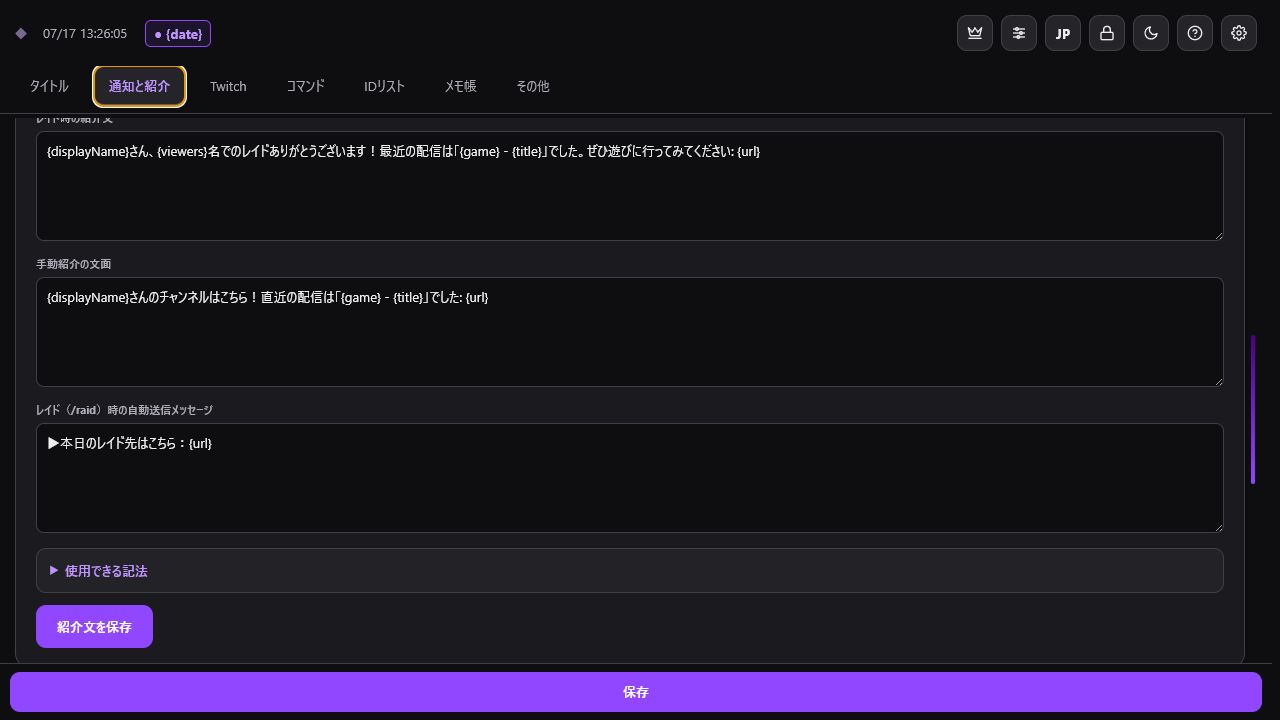Open the メモ帳 tab
Screen dimensions: 1280x720
460,86
